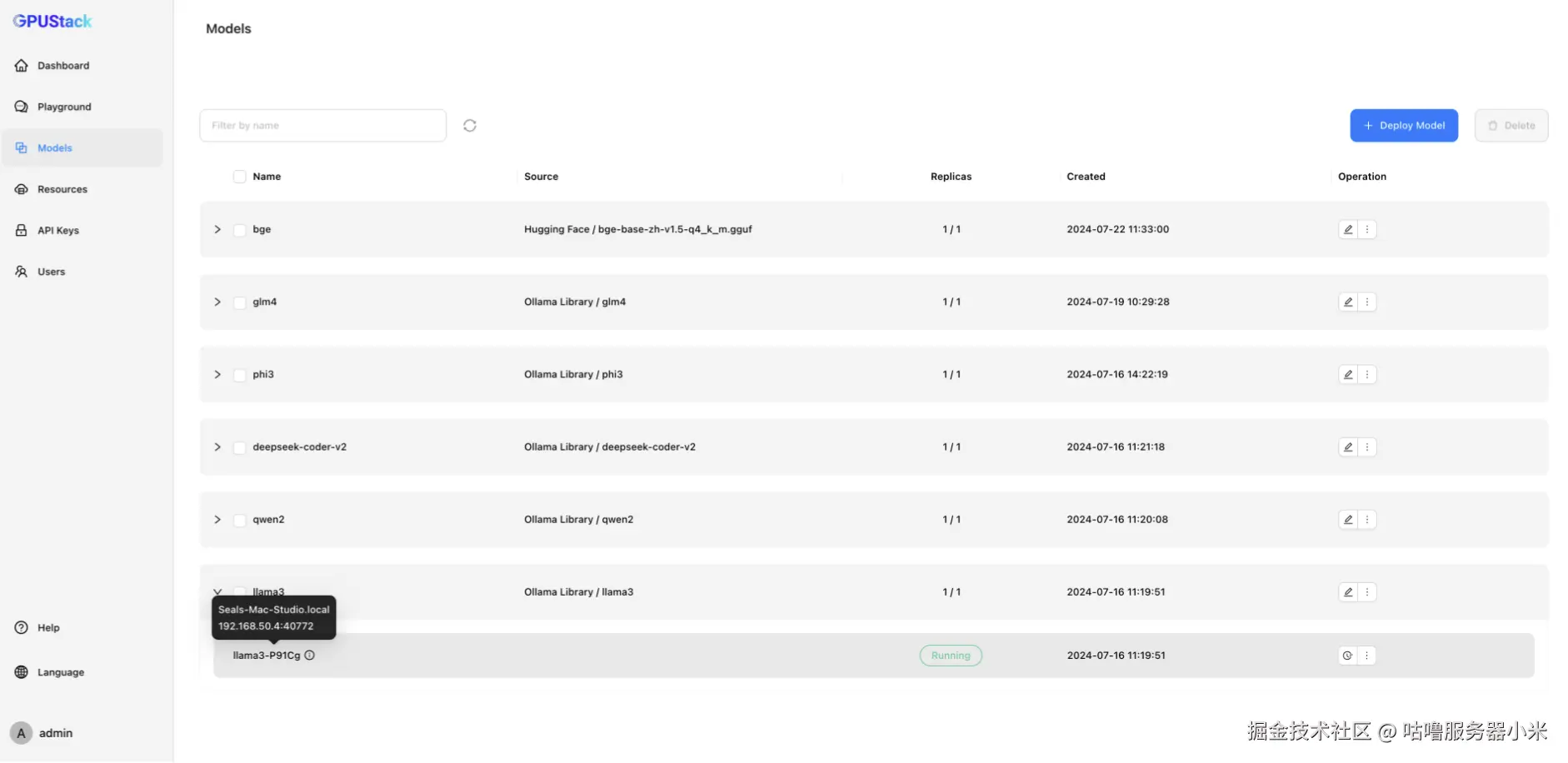This screenshot has height=763, width=1568.
Task: Open the more options menu for glm4
Action: point(1367,302)
